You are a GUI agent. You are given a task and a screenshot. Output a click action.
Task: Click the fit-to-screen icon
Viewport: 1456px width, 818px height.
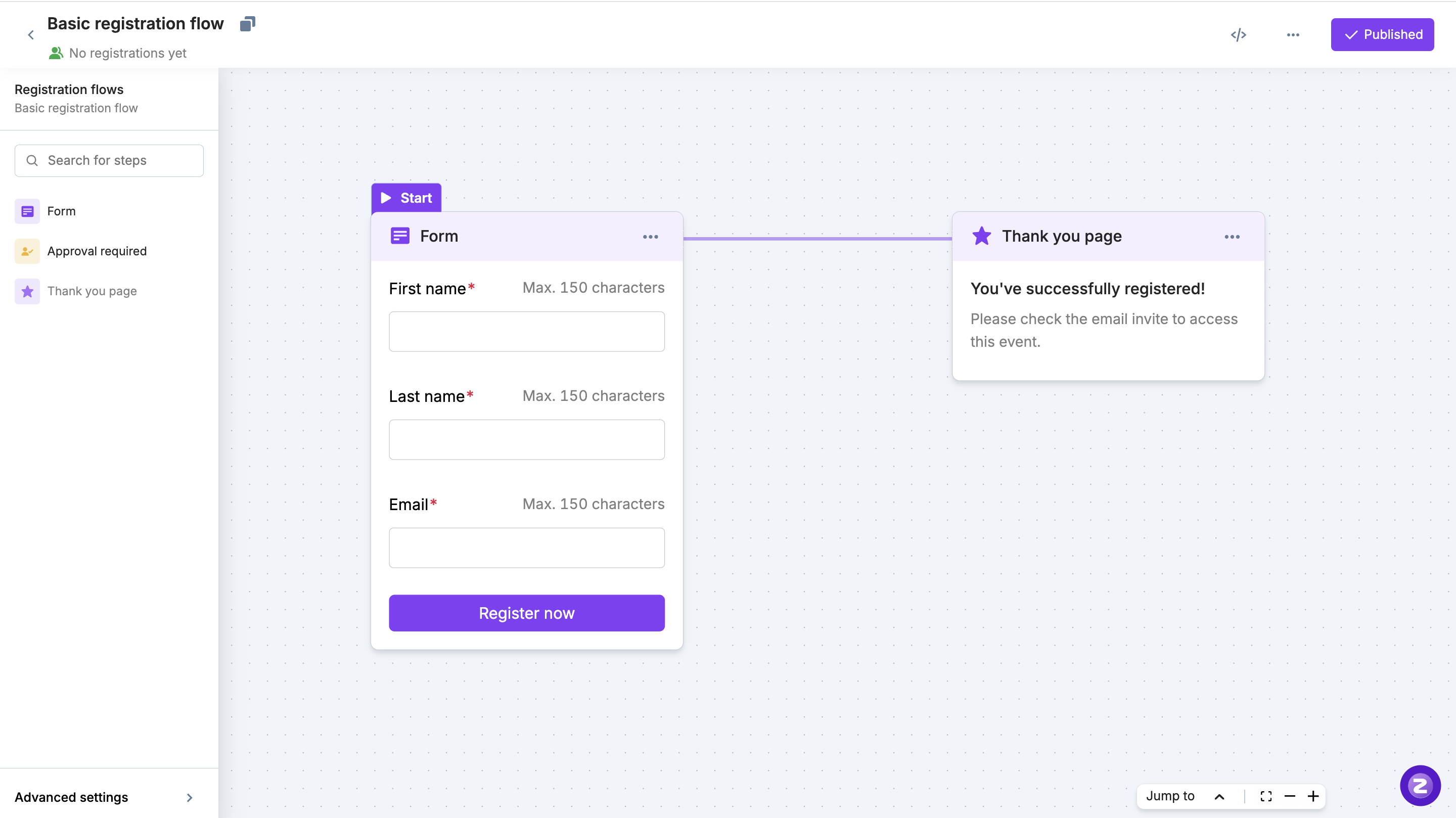1265,796
